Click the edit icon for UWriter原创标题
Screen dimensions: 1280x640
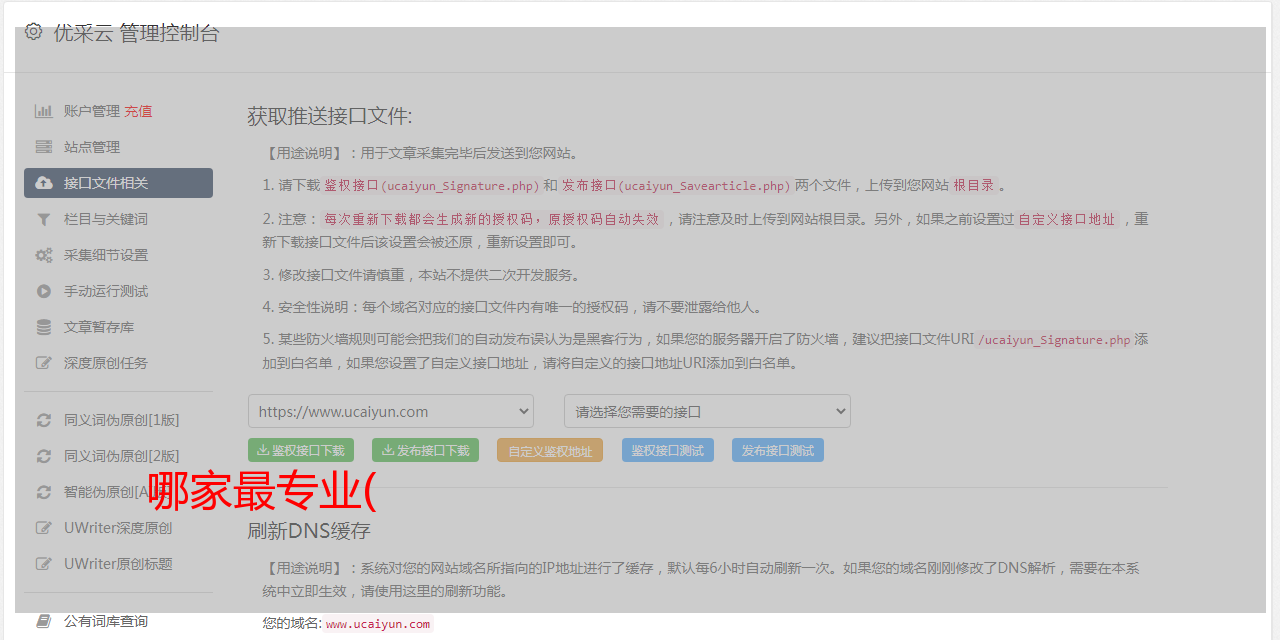tap(44, 564)
